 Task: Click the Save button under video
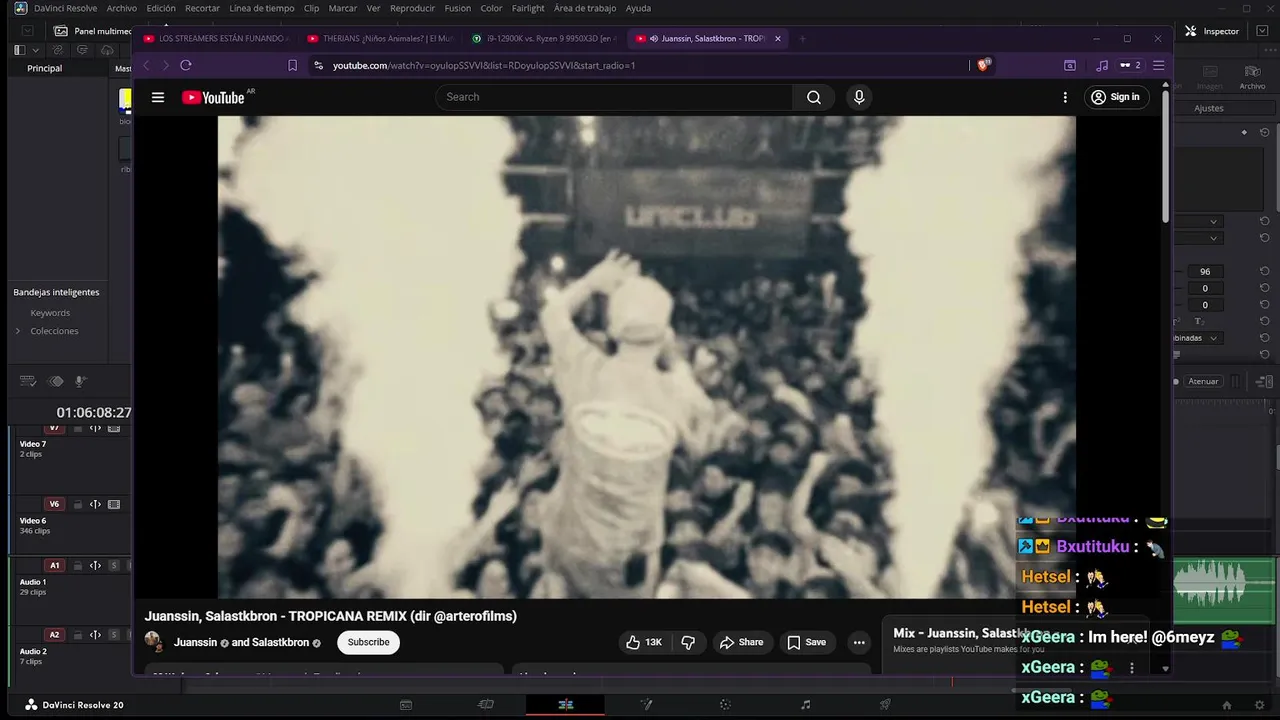tap(806, 642)
